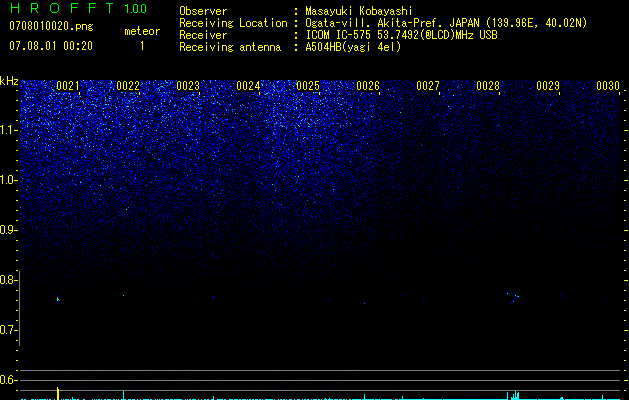Image resolution: width=629 pixels, height=400 pixels.
Task: Click the 0021 time marker
Action: [68, 86]
